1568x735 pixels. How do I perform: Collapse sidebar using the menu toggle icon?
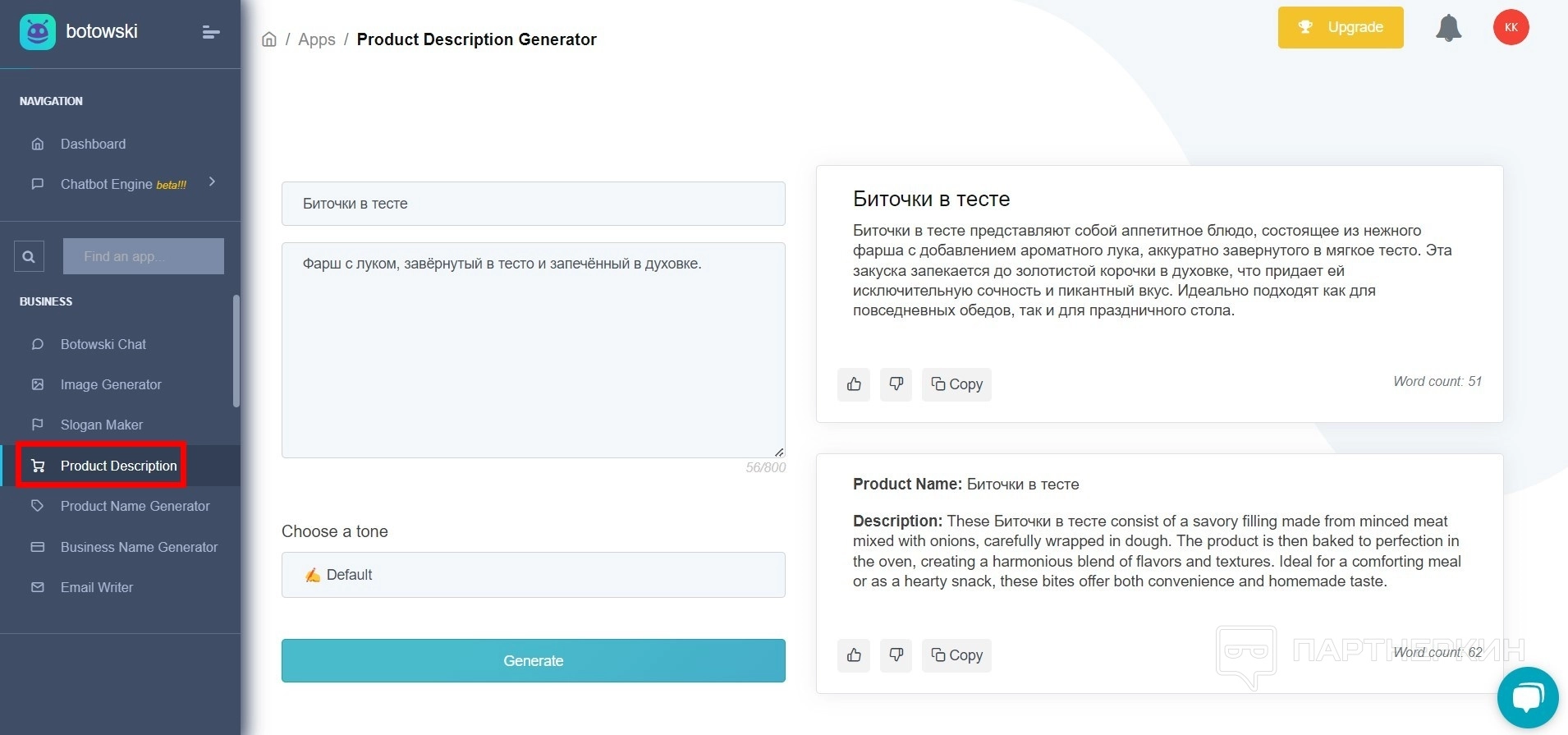211,32
